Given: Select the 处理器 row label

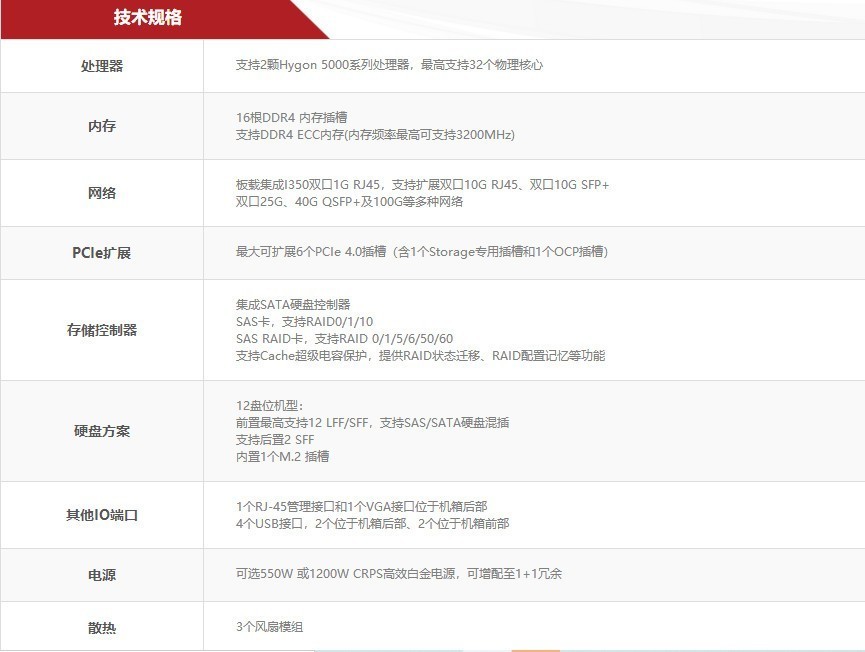Looking at the screenshot, I should pos(102,66).
